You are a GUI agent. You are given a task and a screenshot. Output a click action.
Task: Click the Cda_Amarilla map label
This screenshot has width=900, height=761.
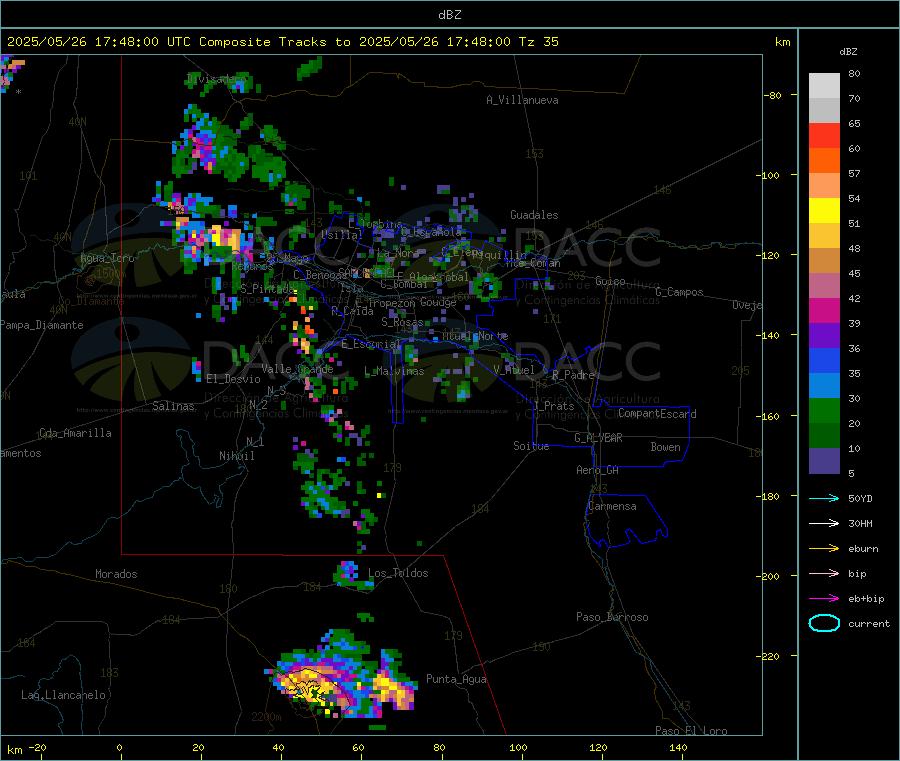75,433
